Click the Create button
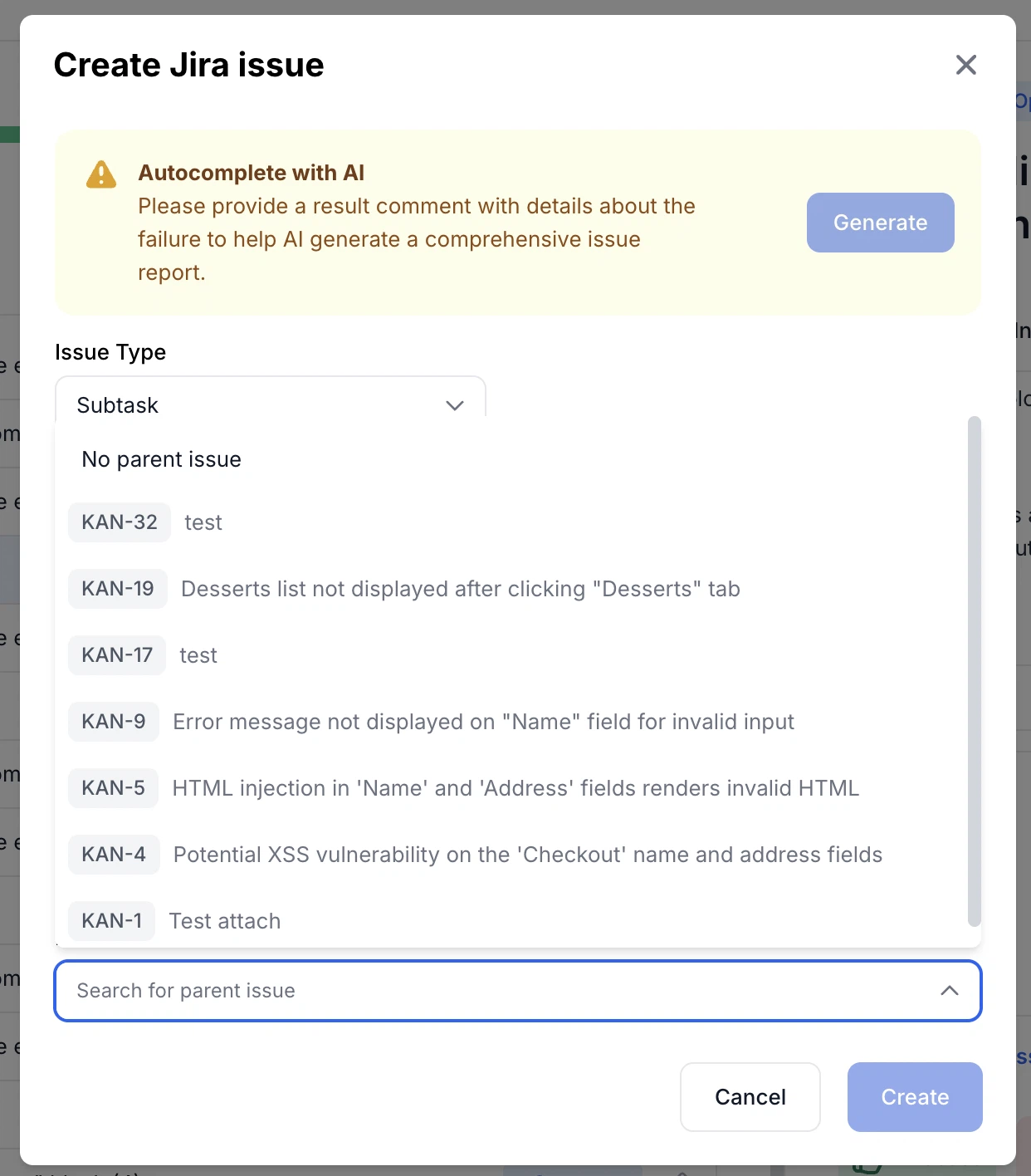The width and height of the screenshot is (1031, 1176). coord(914,1097)
